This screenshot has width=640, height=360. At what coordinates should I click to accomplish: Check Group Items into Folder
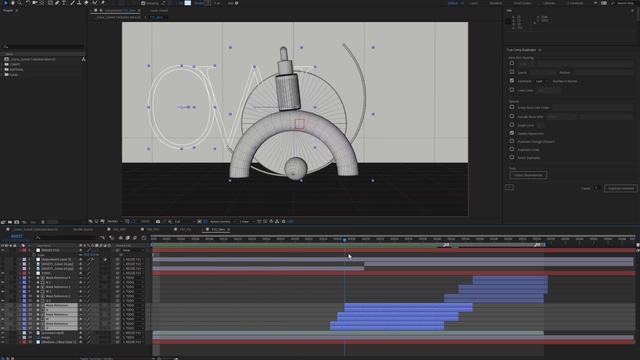(x=512, y=107)
